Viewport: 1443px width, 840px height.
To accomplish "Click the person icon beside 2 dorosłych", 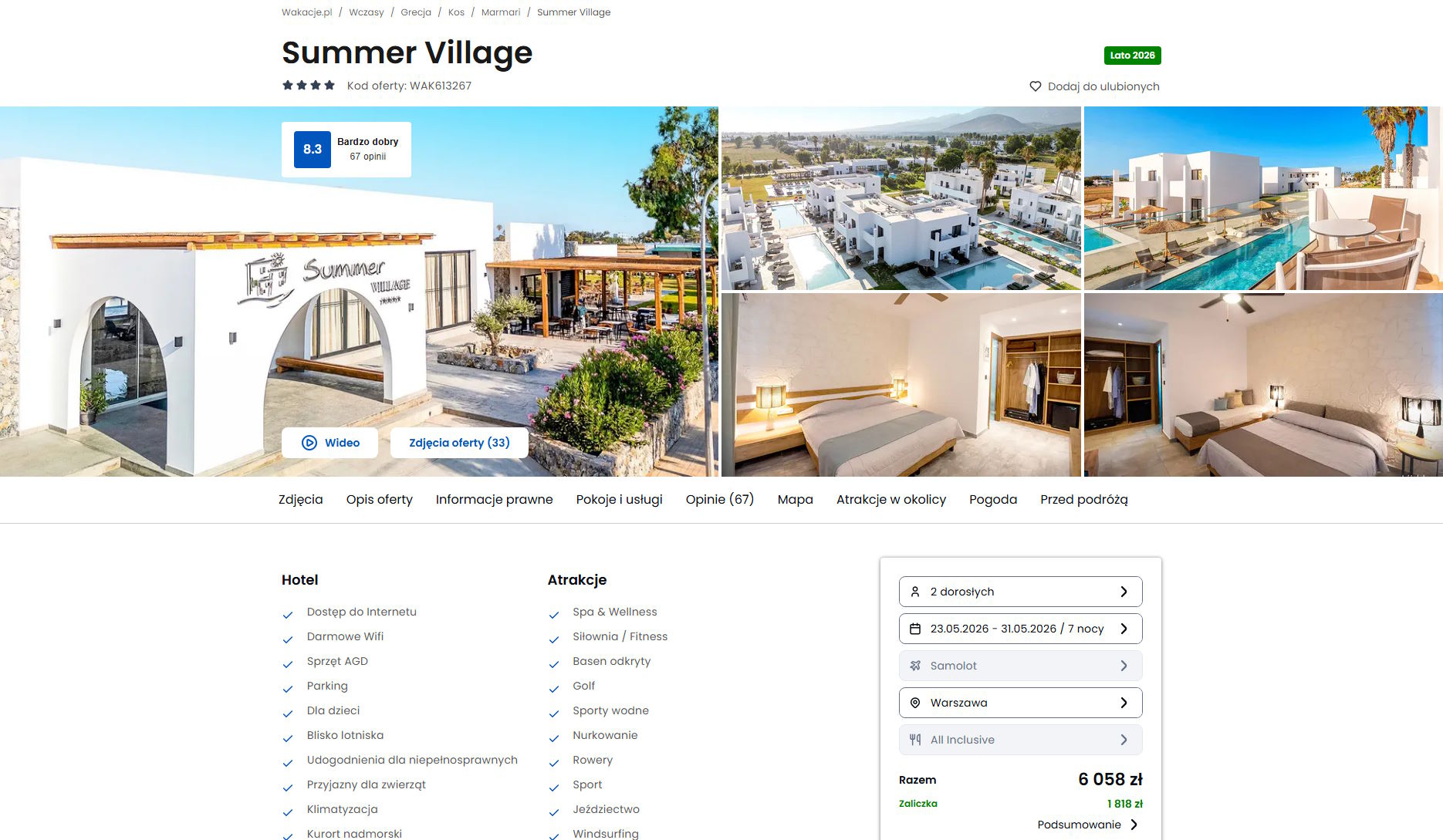I will [915, 592].
